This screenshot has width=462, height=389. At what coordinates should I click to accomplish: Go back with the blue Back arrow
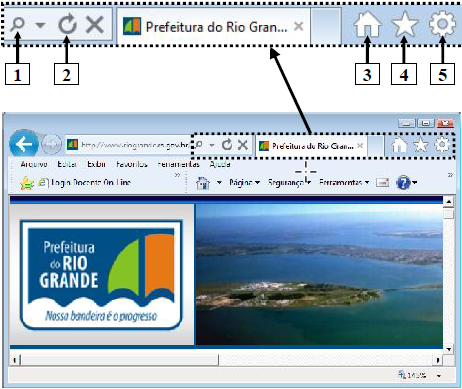click(24, 144)
